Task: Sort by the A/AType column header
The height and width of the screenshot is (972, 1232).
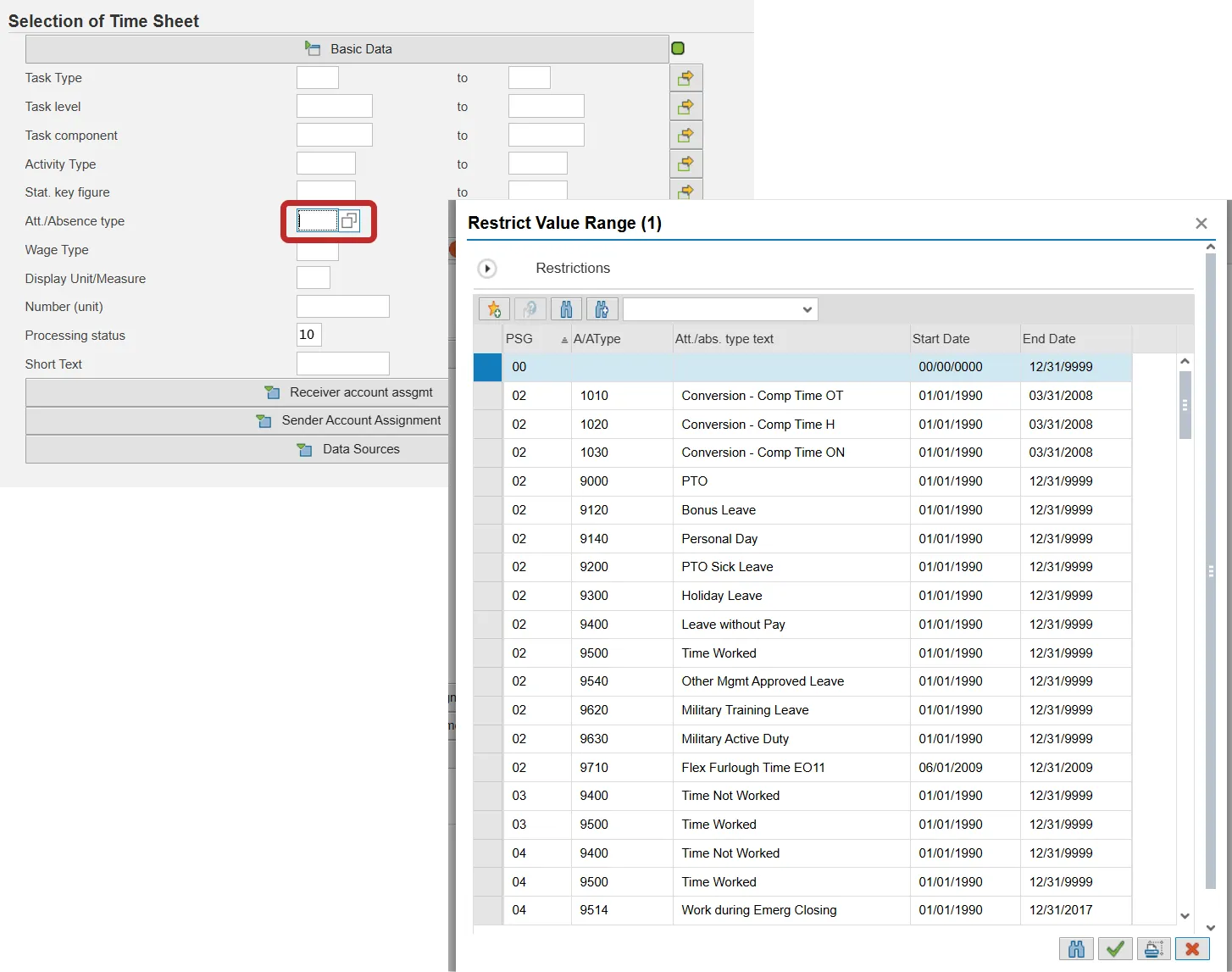Action: tap(597, 339)
